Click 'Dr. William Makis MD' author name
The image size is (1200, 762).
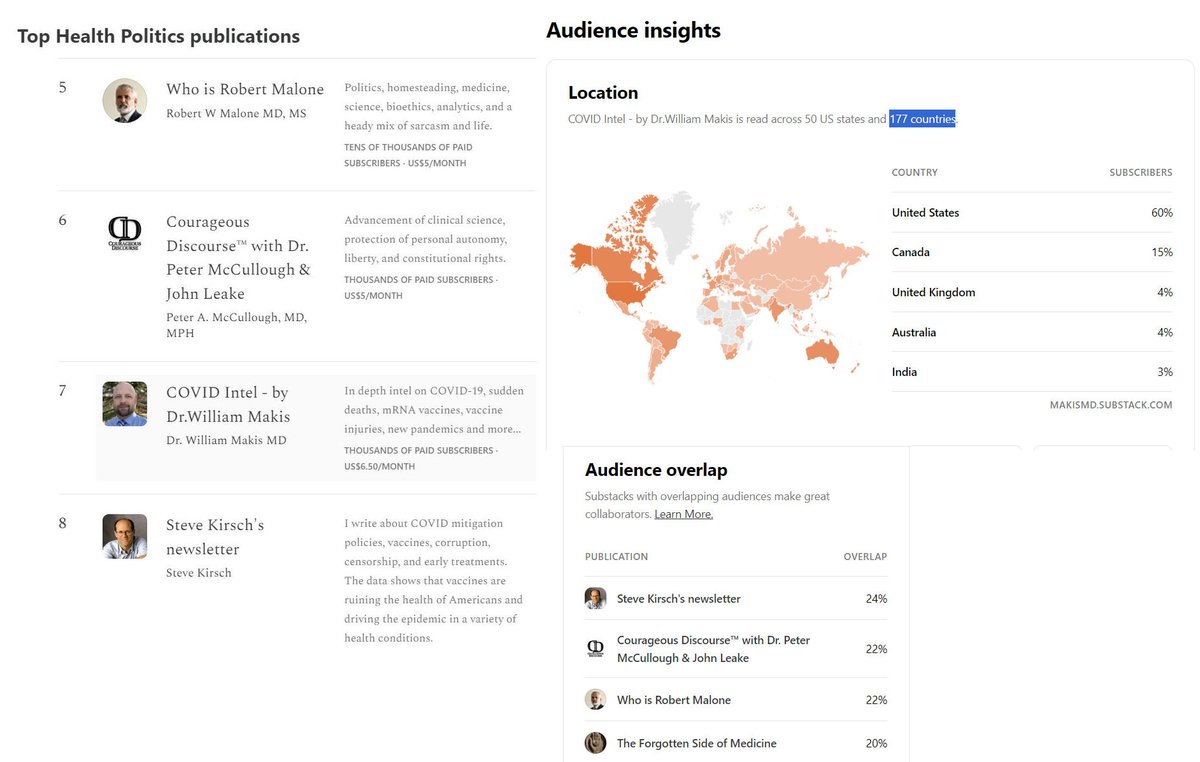[226, 440]
